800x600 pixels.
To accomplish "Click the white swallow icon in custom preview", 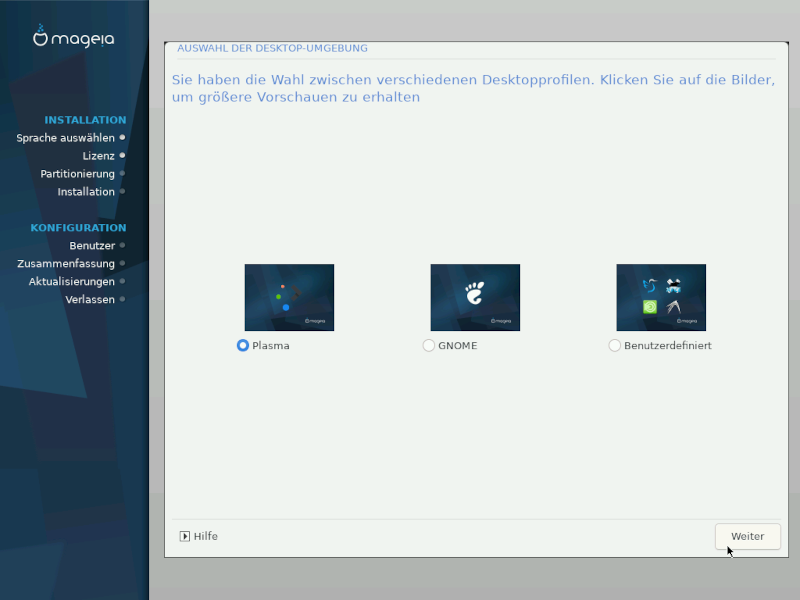I will point(674,308).
